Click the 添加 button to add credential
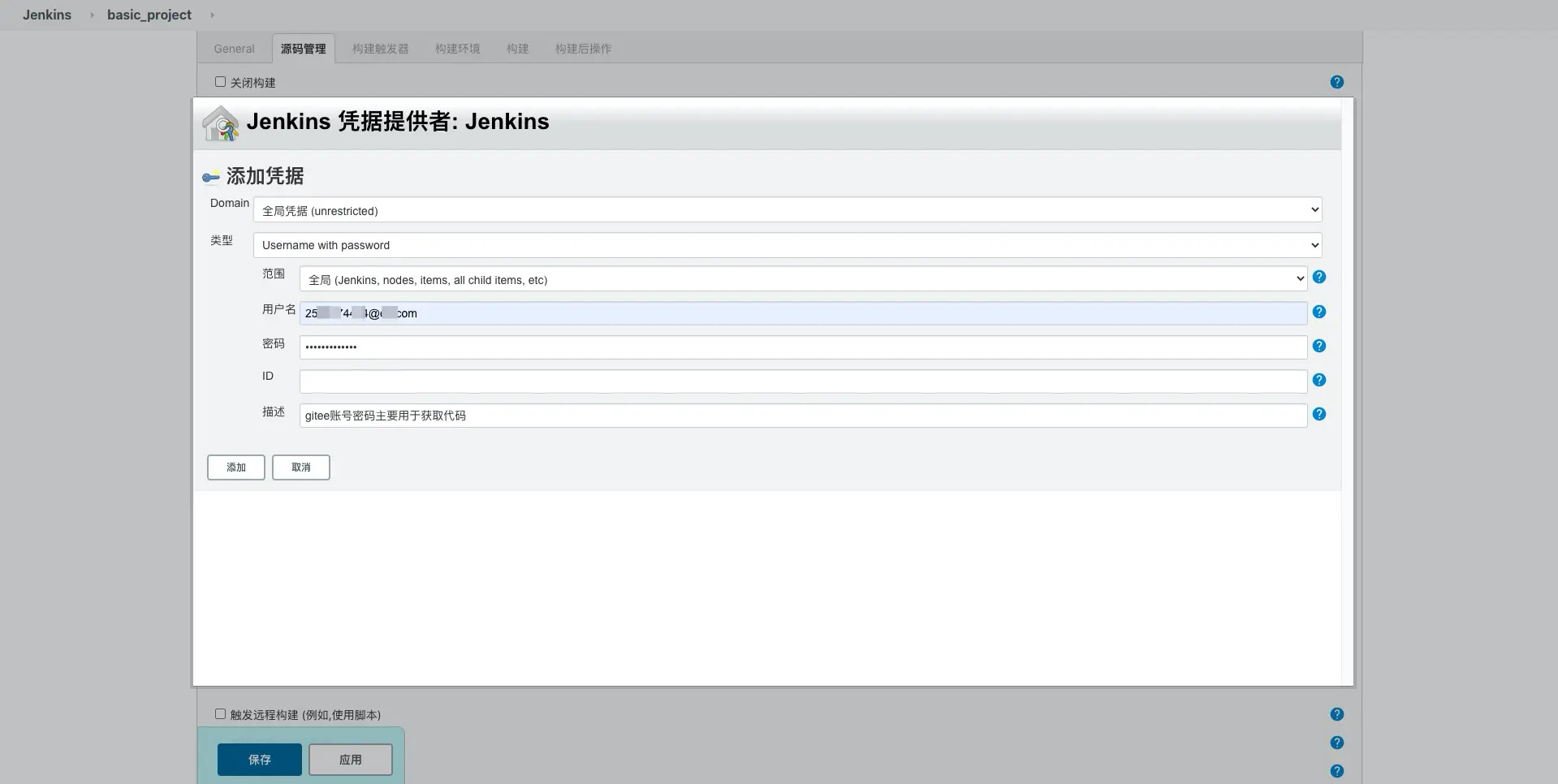Image resolution: width=1558 pixels, height=784 pixels. (x=236, y=467)
